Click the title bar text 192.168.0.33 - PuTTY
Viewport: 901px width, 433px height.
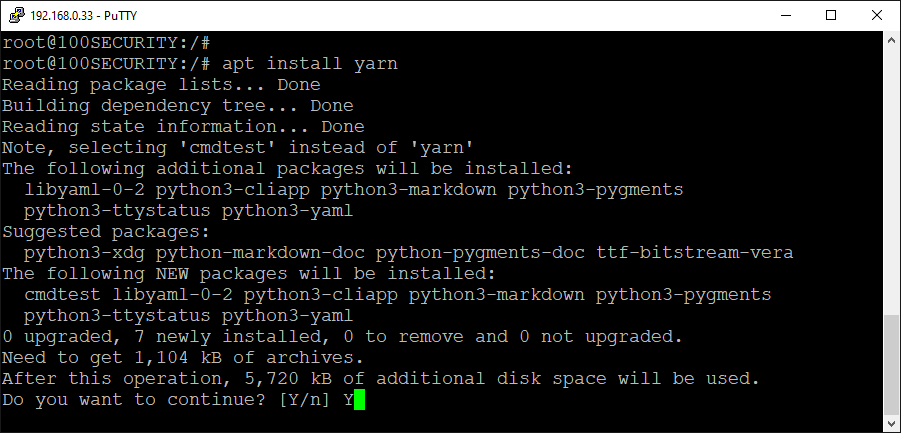pos(83,16)
